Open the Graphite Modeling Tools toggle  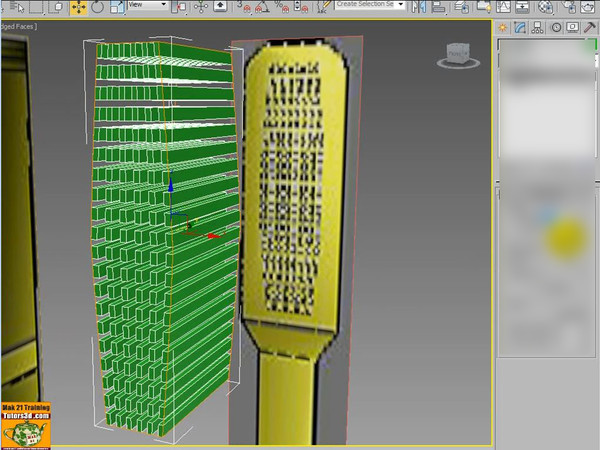[x=483, y=7]
